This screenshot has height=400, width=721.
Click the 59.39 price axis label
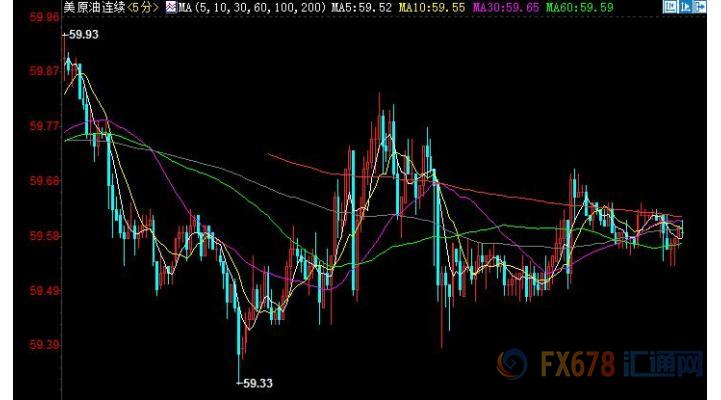(x=43, y=344)
